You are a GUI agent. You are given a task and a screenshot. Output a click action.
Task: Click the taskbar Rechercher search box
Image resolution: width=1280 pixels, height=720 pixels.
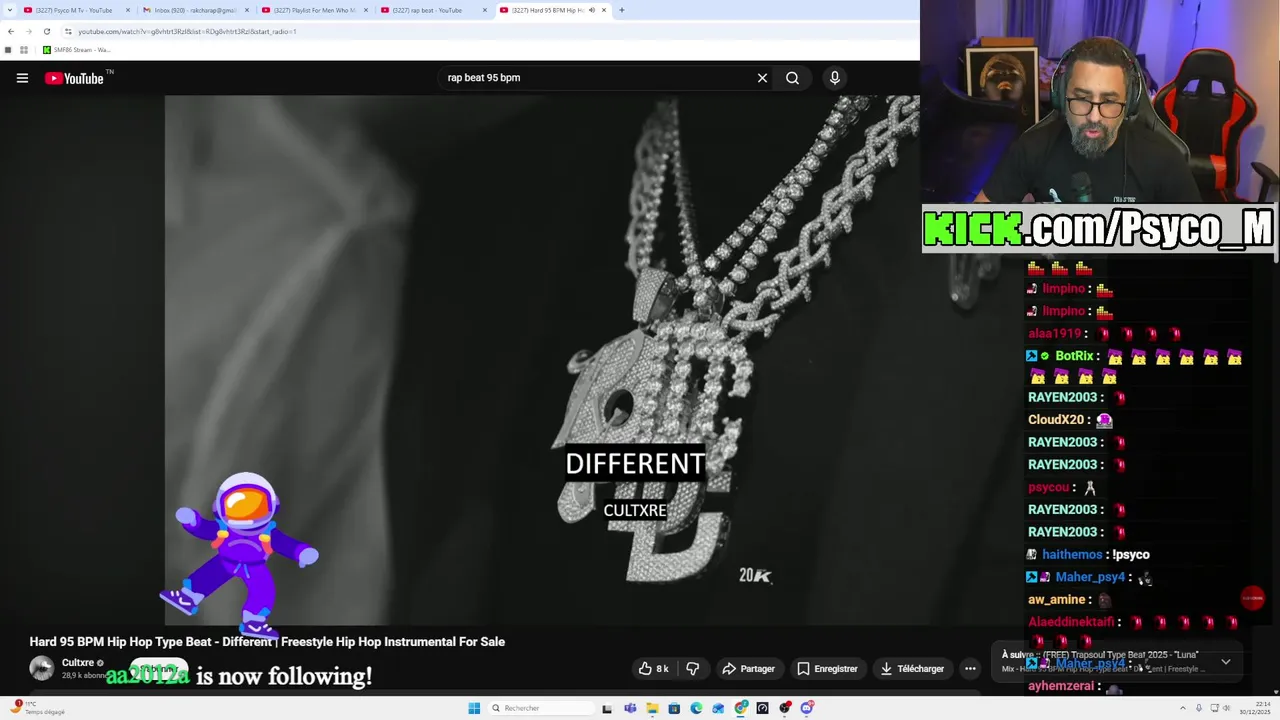(x=541, y=708)
